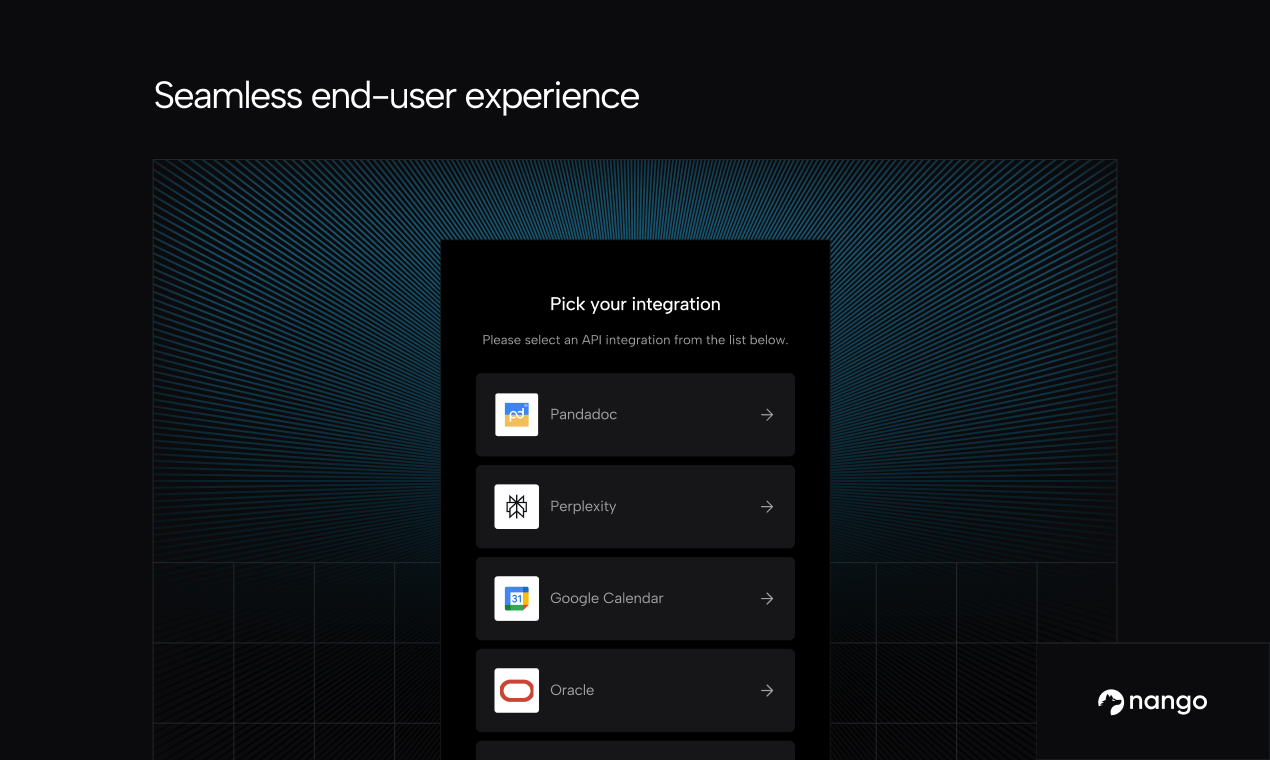Click the 'Seamless end-user experience' title

396,96
